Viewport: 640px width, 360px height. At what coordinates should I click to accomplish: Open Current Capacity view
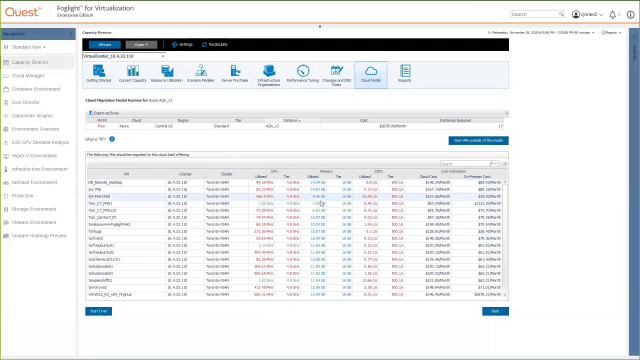coord(133,74)
